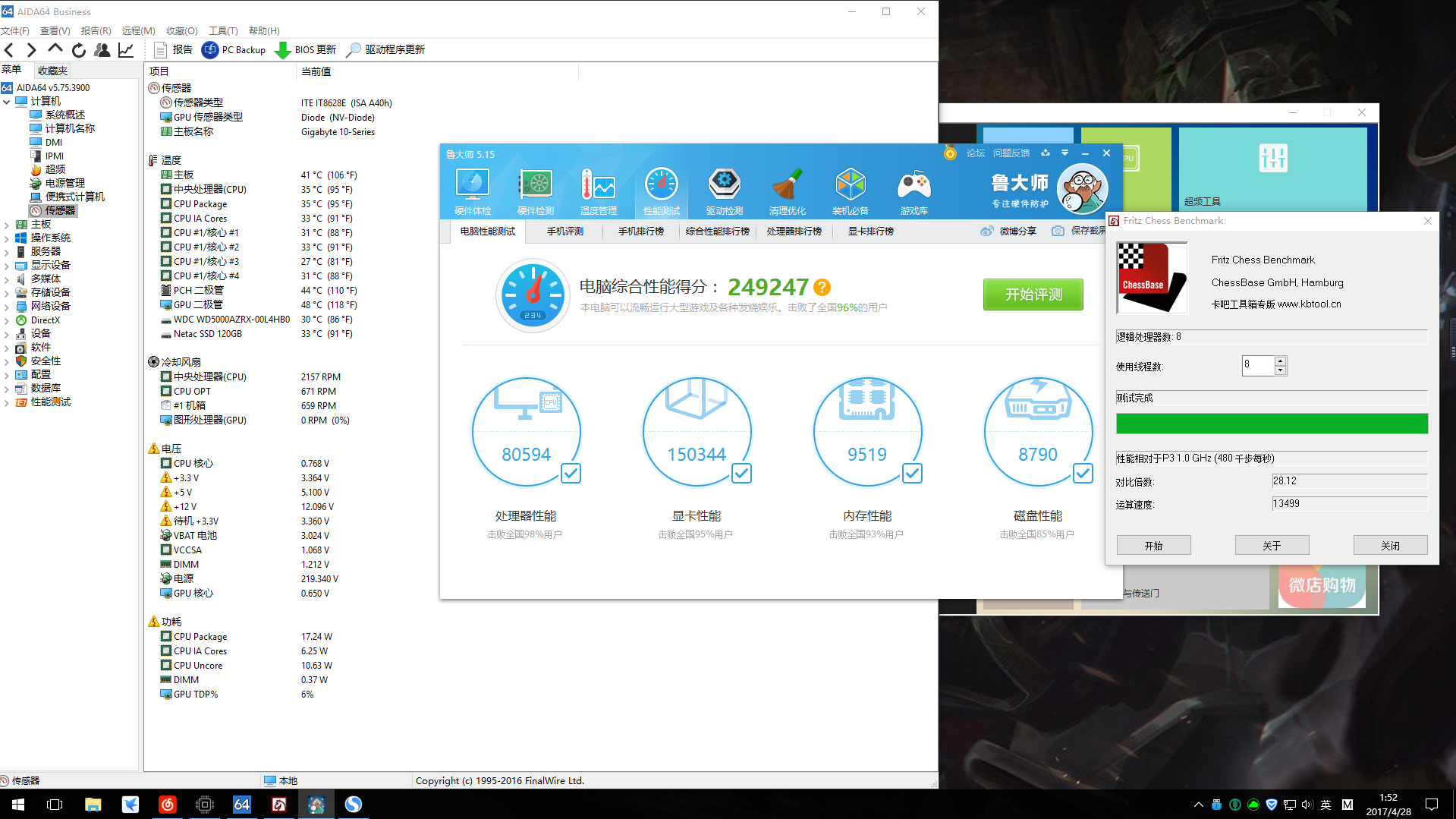Click the orange question mark beside score
This screenshot has width=1456, height=819.
click(822, 288)
